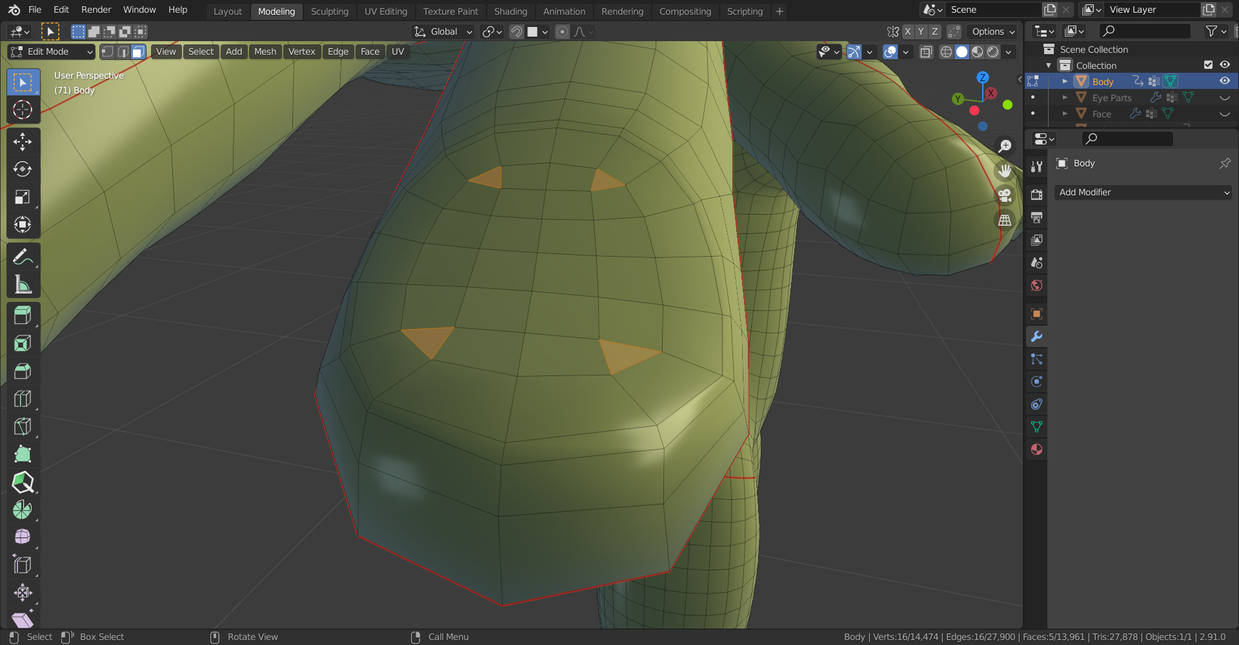Switch to vertex select mode

pyautogui.click(x=107, y=52)
